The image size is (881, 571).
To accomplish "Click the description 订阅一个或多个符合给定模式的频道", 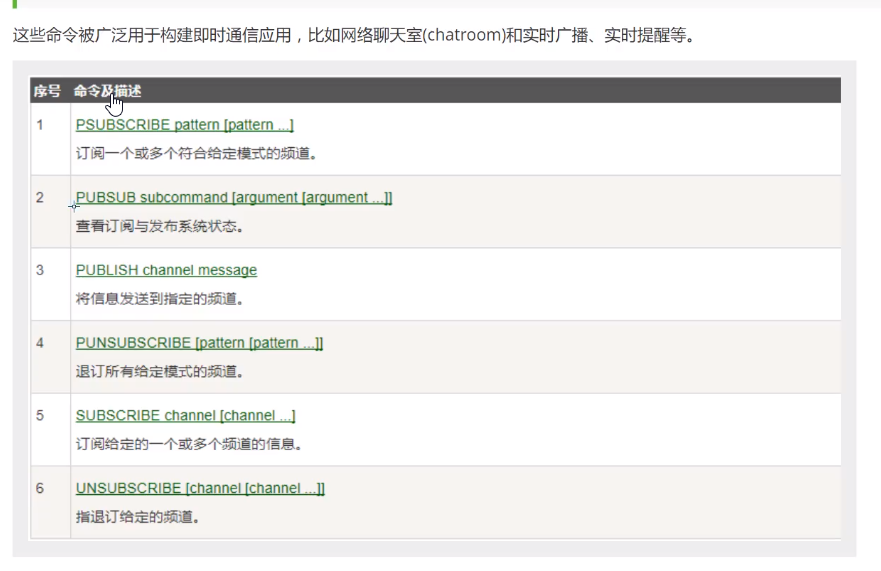I will (196, 154).
